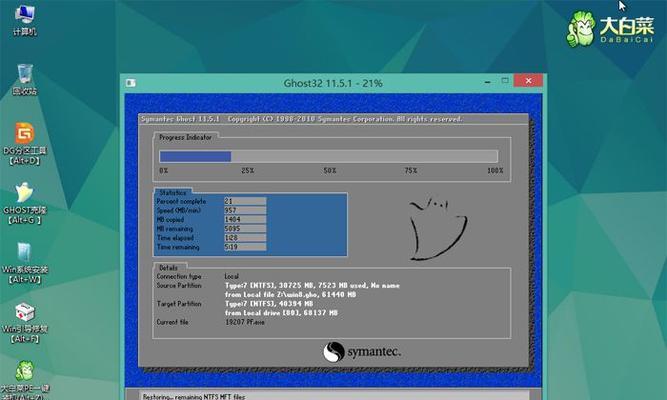
Task: Click the Time elapsed value 1:28
Action: coord(245,238)
